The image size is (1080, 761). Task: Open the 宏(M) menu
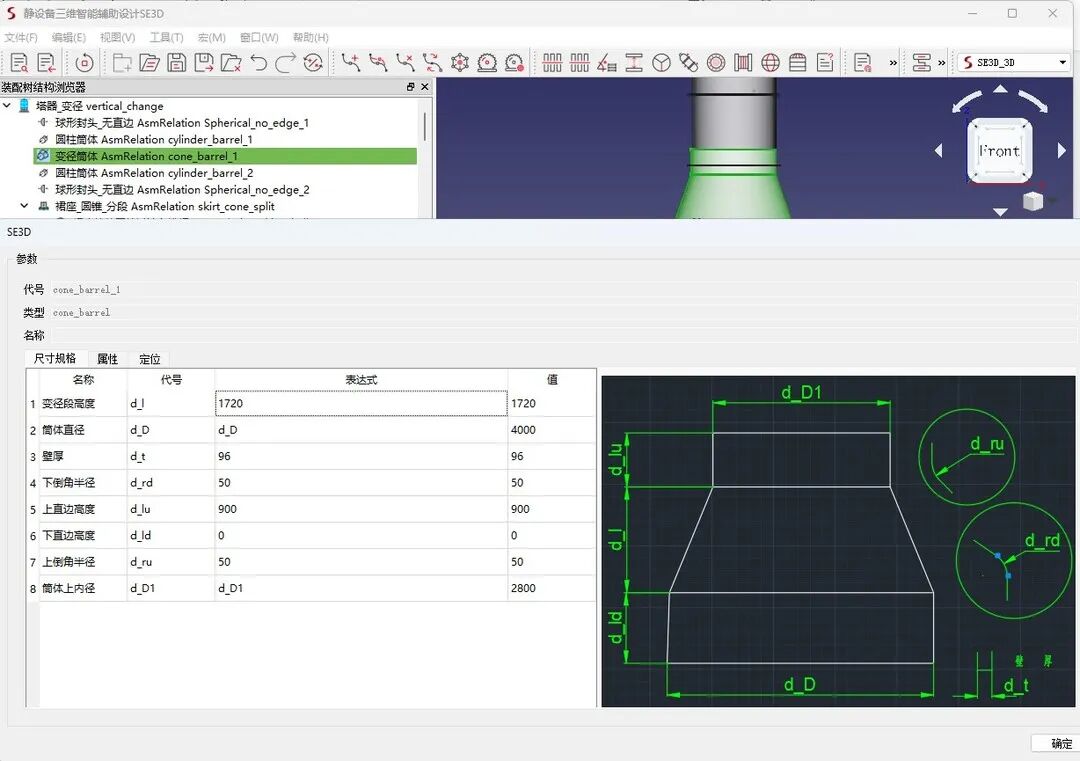click(x=211, y=37)
